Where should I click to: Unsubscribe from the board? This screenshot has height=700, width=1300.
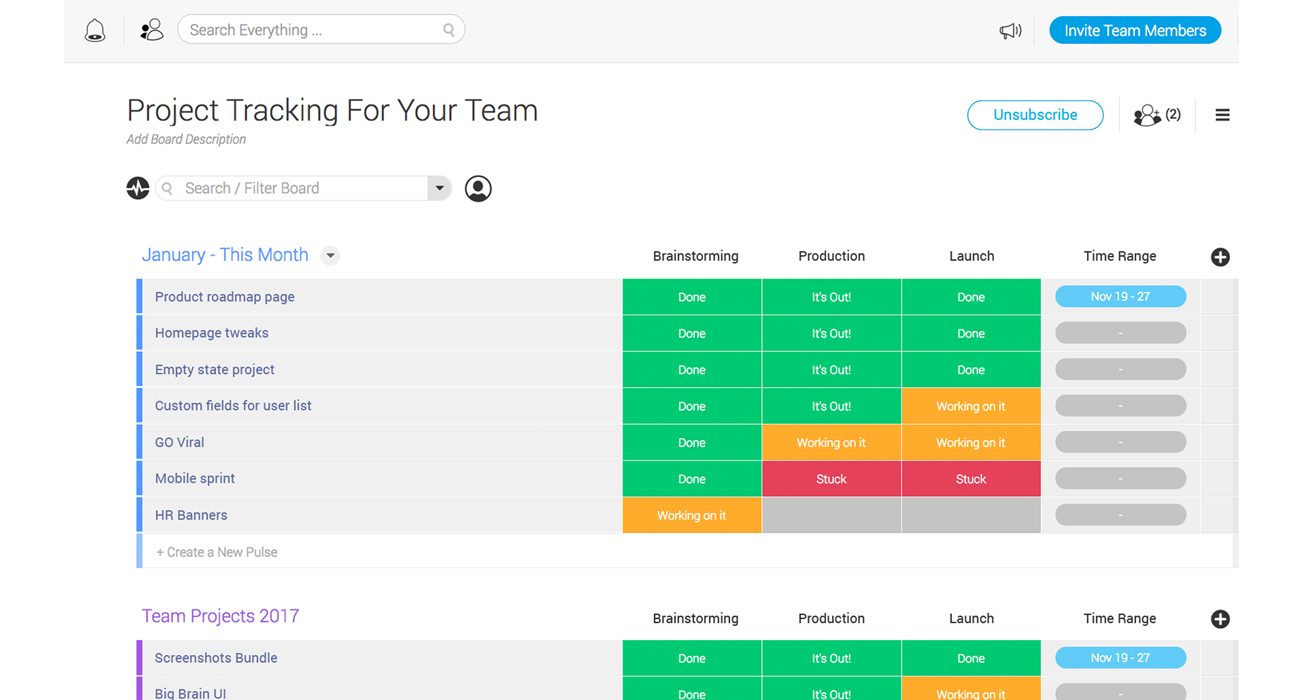[1035, 114]
